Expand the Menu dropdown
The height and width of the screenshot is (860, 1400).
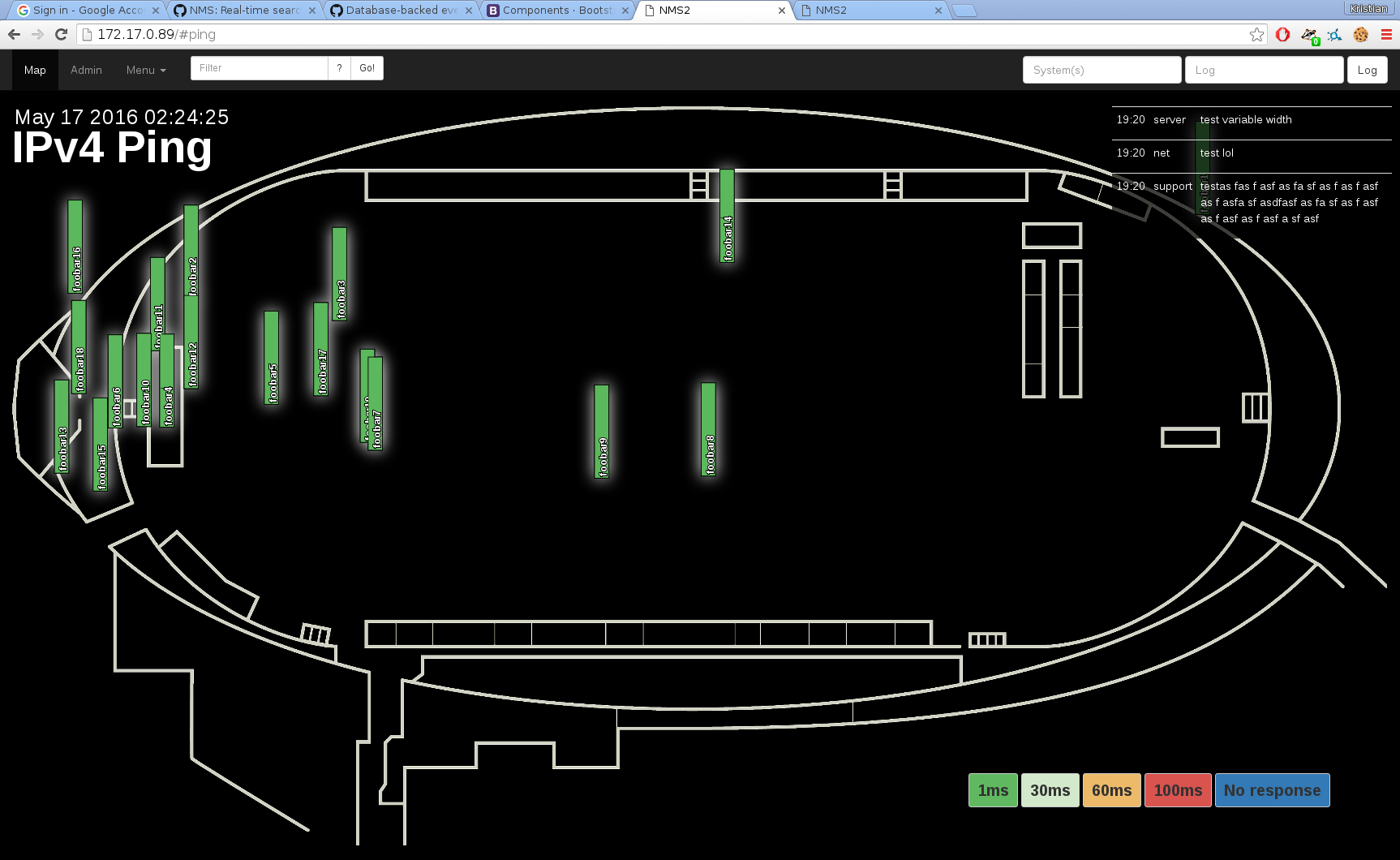[x=146, y=70]
